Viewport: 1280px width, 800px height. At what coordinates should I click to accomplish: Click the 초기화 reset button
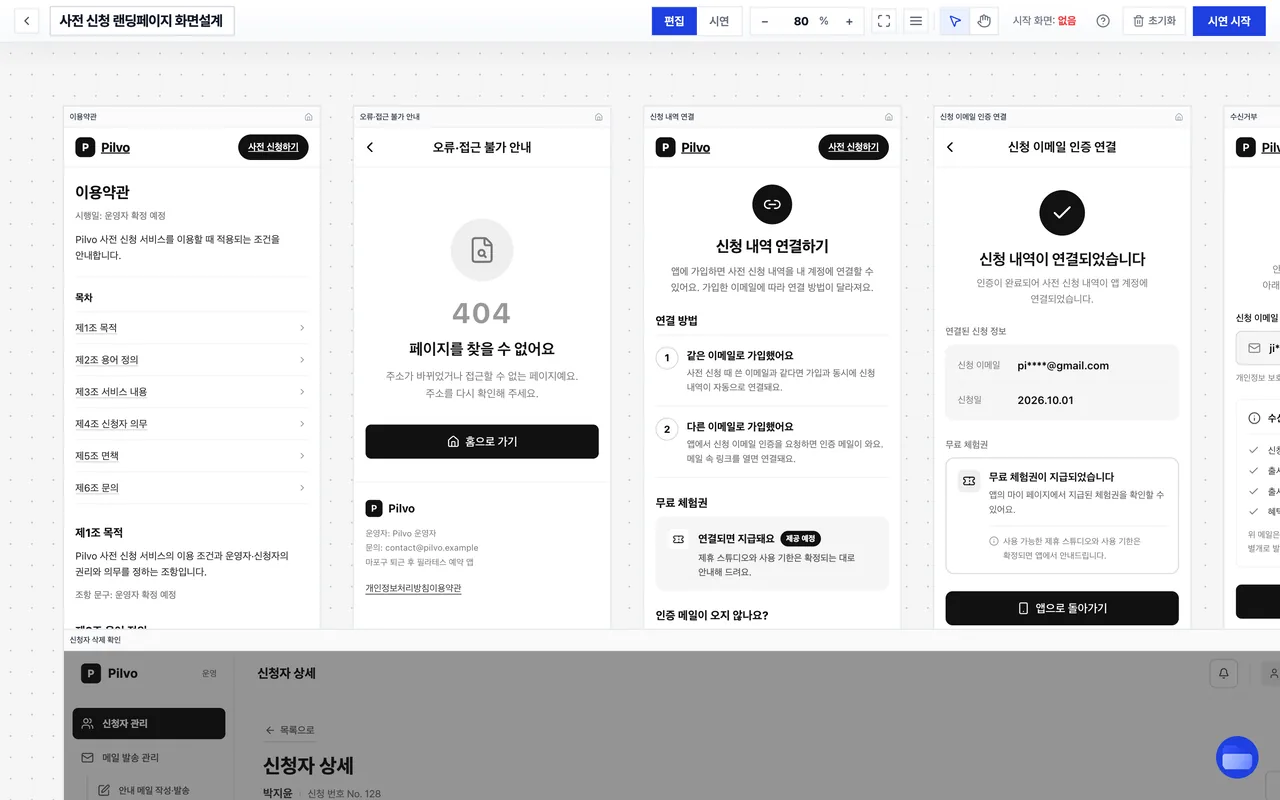[1154, 21]
